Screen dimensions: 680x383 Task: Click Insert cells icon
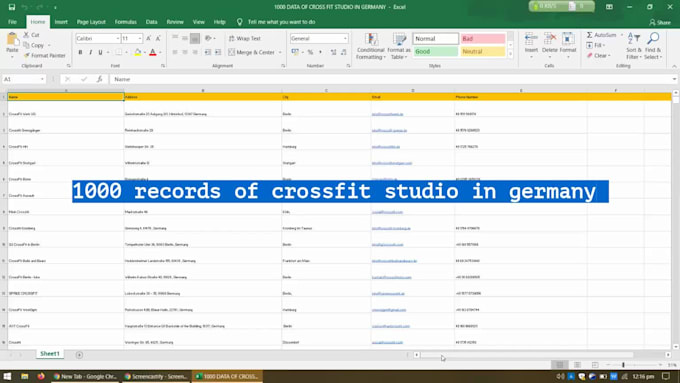coord(531,39)
